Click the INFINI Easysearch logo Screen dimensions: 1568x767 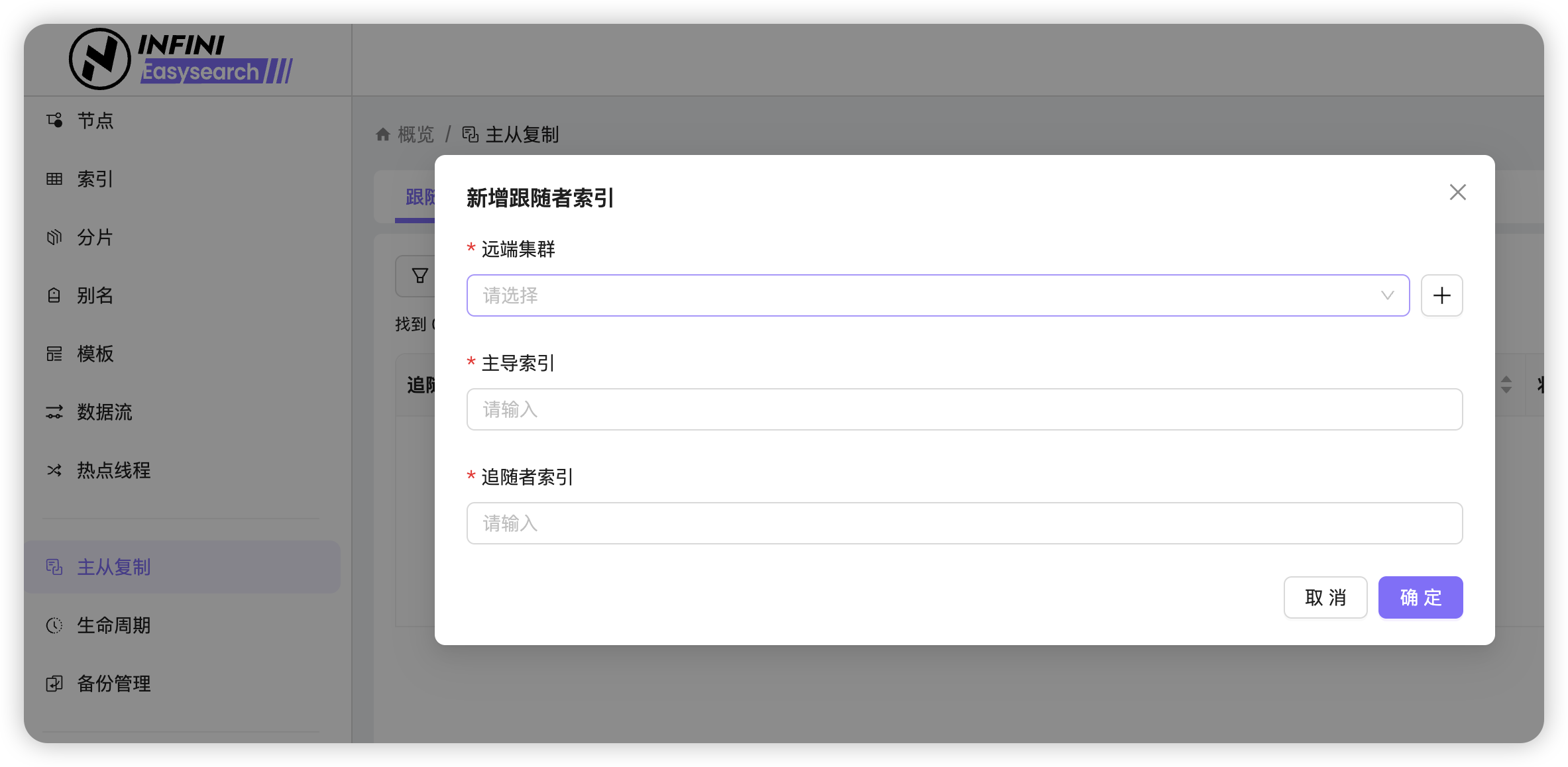[x=181, y=60]
